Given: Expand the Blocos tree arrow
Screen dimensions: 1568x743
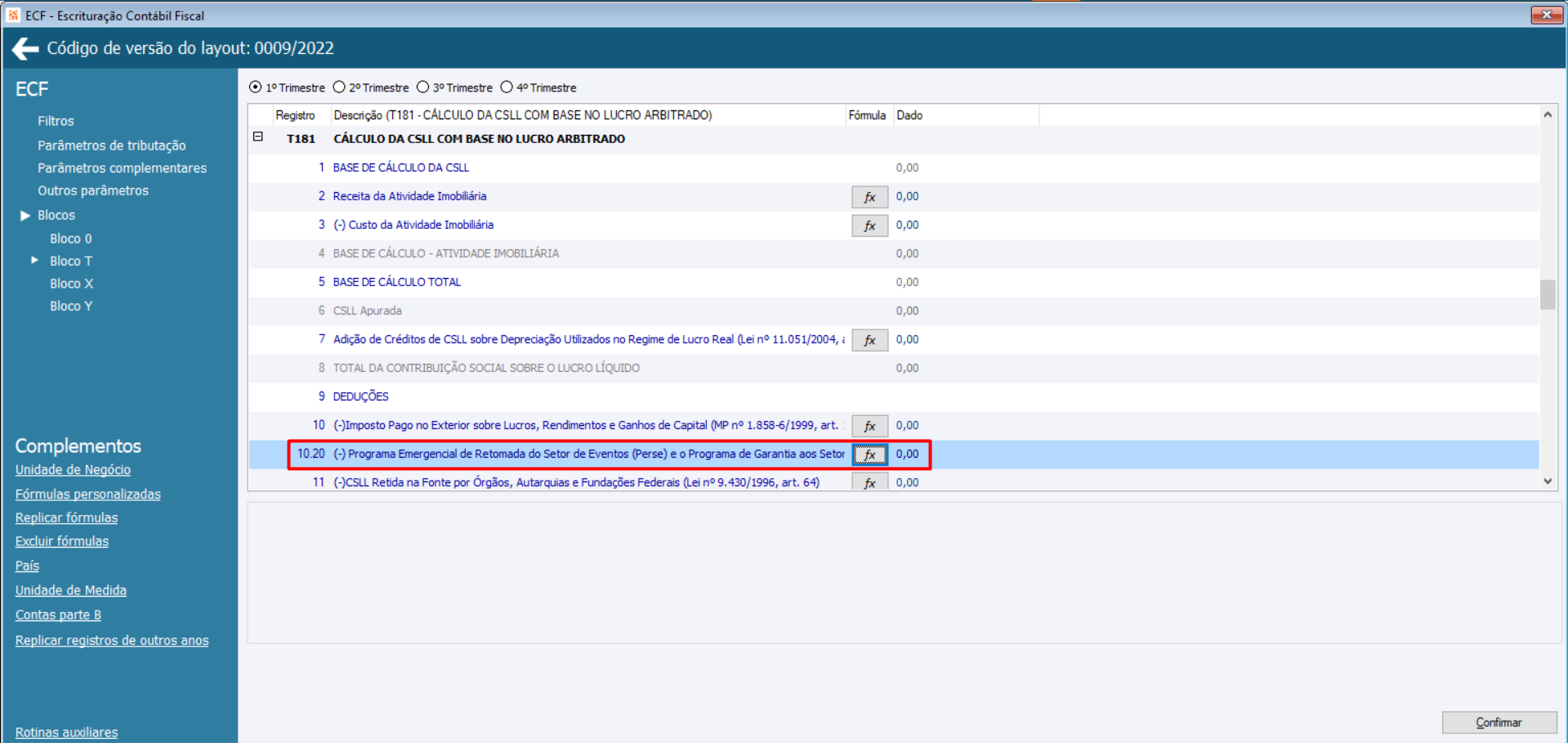Looking at the screenshot, I should 25,215.
